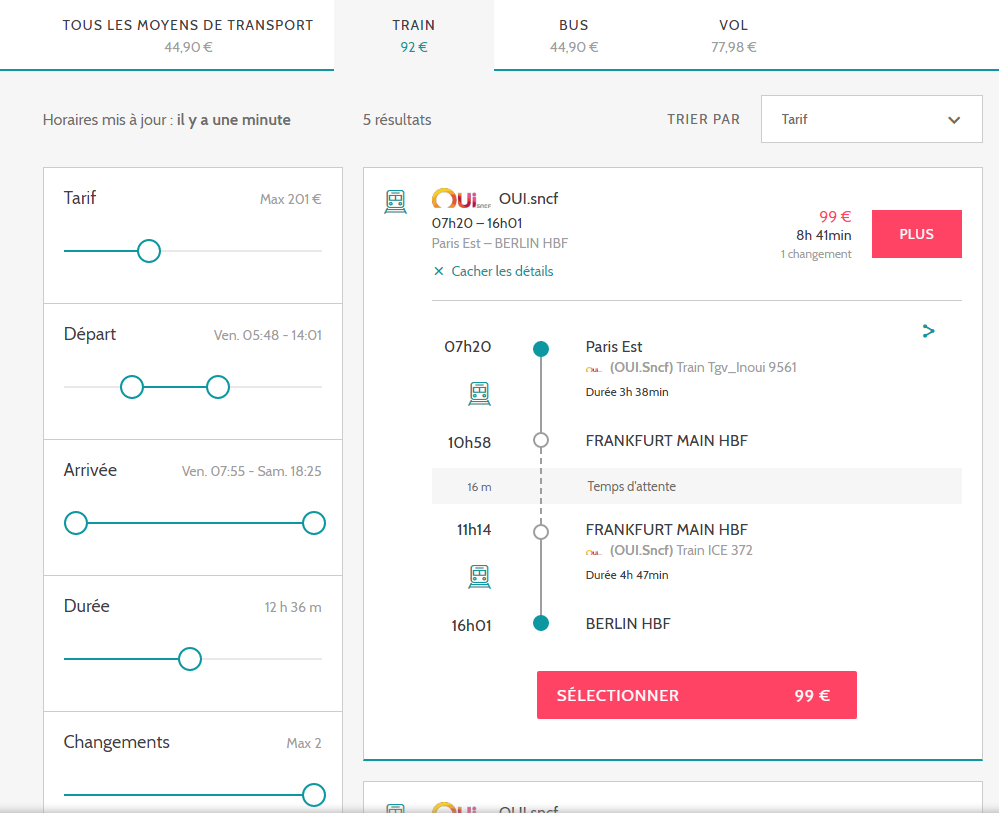999x814 pixels.
Task: Click the teal arrow icon right of Paris Est
Action: [x=928, y=331]
